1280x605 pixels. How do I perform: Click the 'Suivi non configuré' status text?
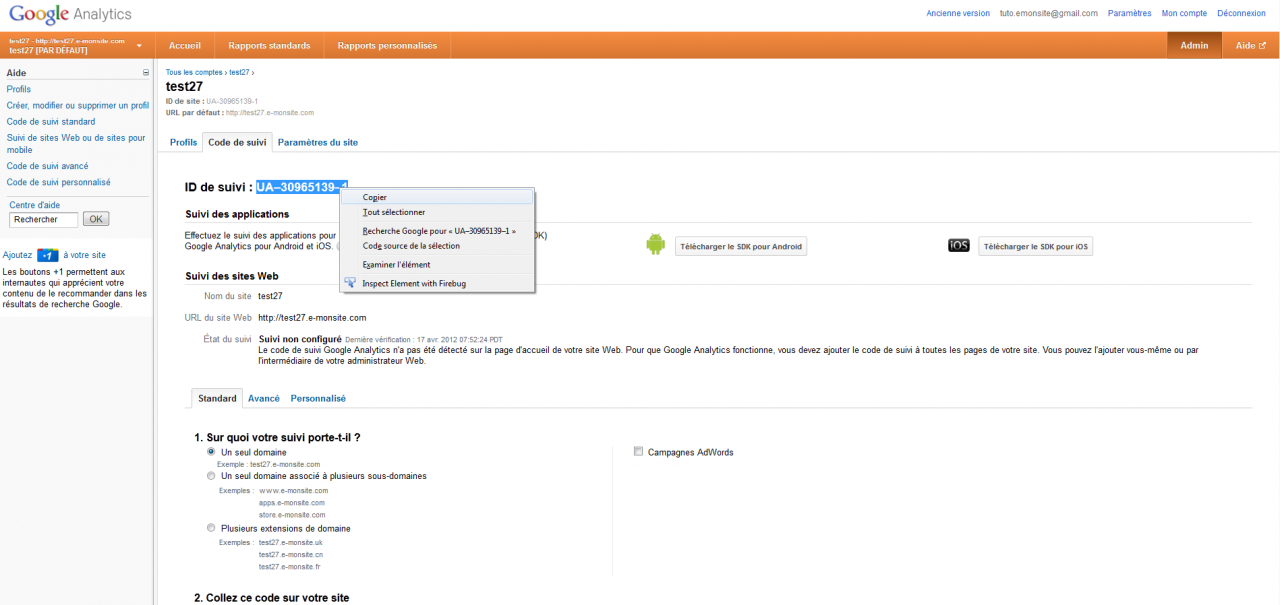click(x=300, y=340)
